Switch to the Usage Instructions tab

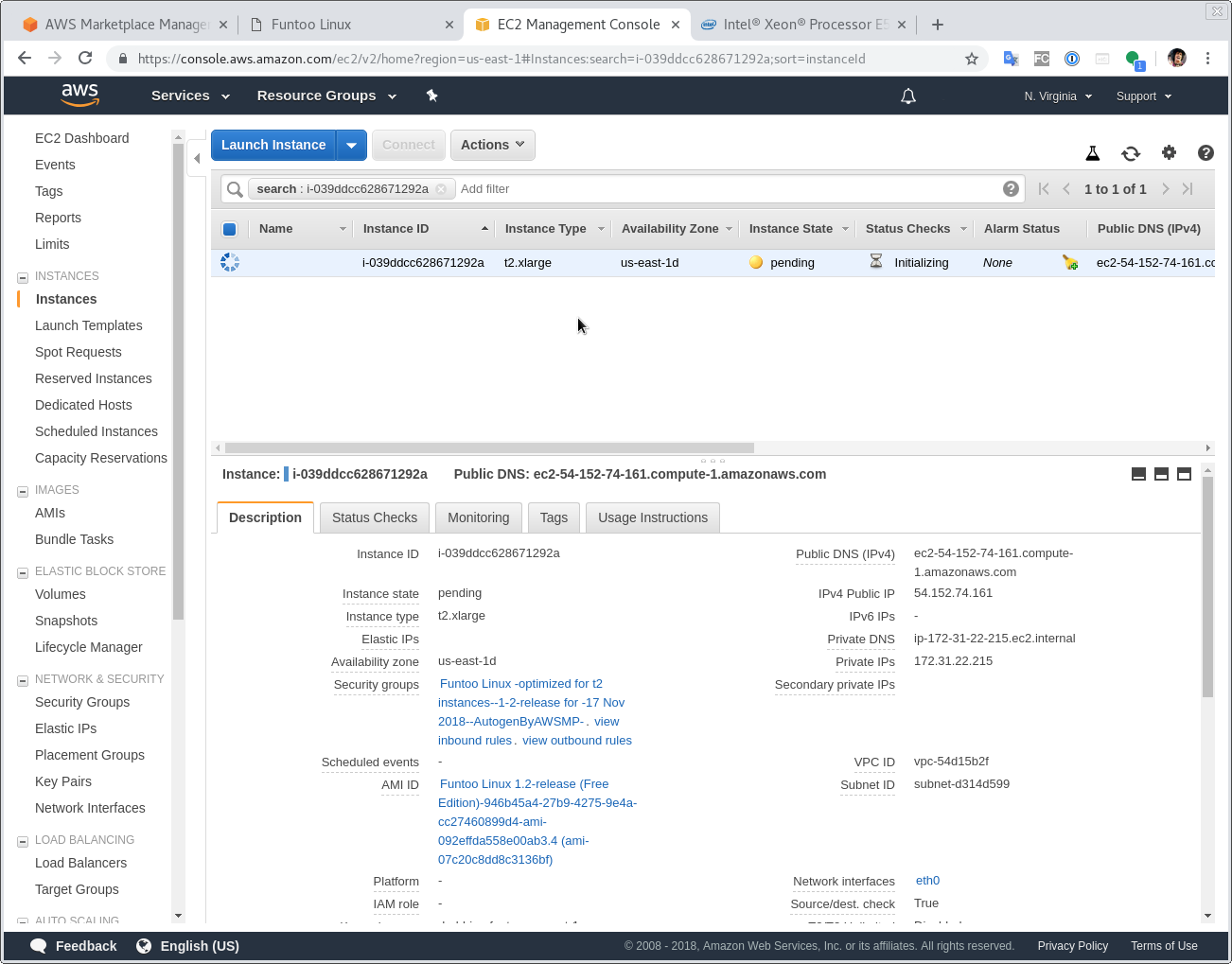click(x=653, y=517)
